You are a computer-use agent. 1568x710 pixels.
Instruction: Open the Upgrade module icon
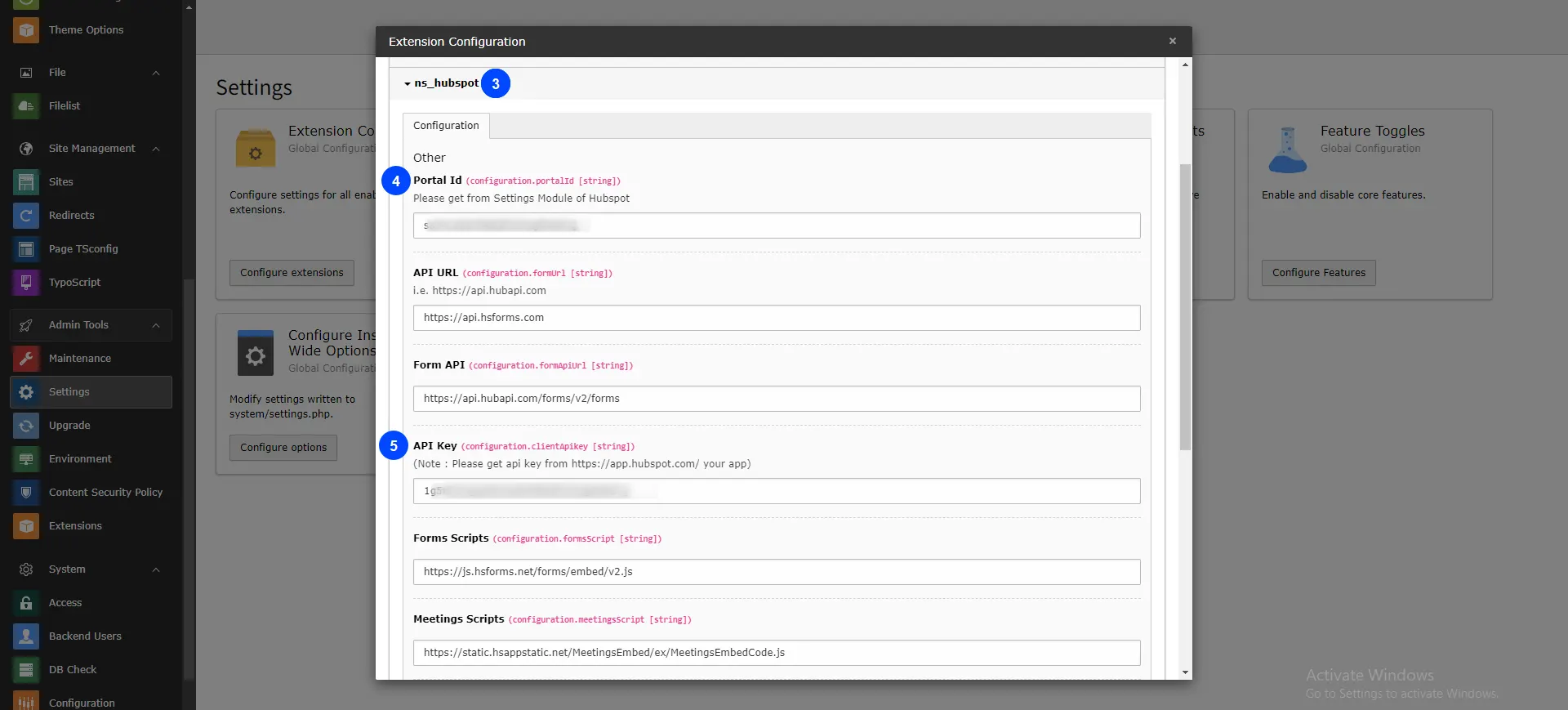pos(26,426)
